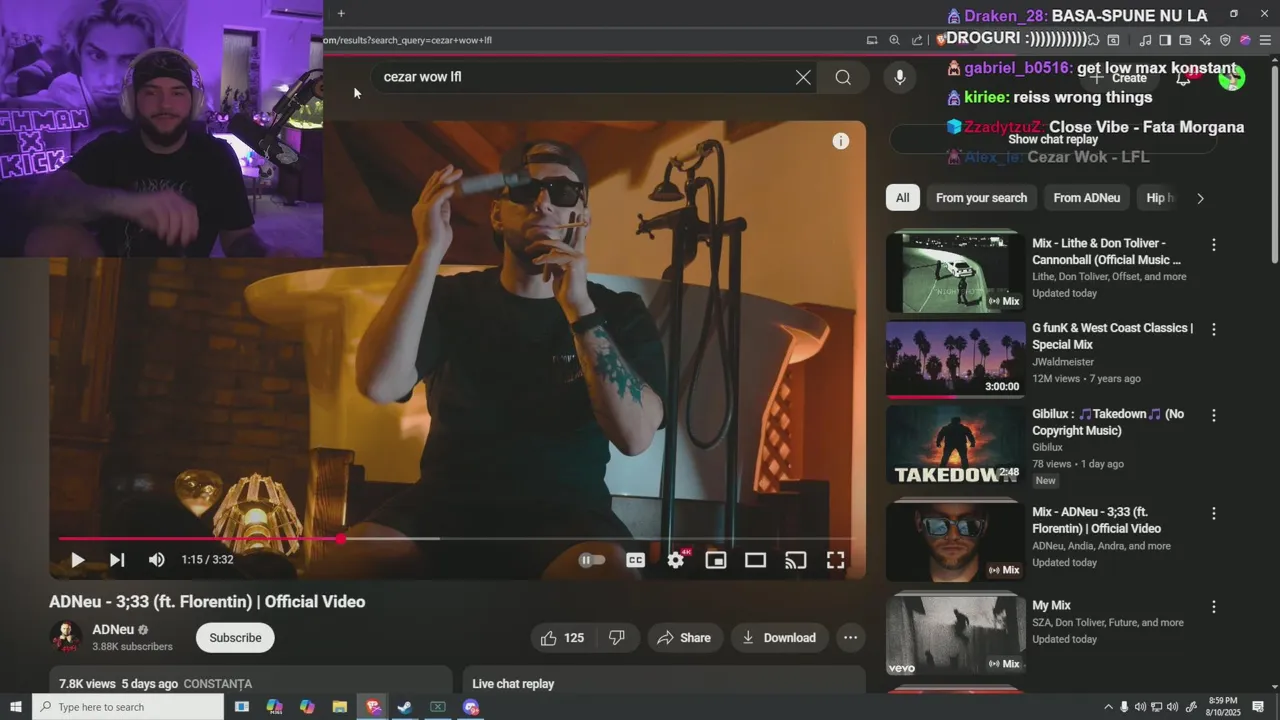
Task: Dislike the video
Action: click(x=617, y=638)
